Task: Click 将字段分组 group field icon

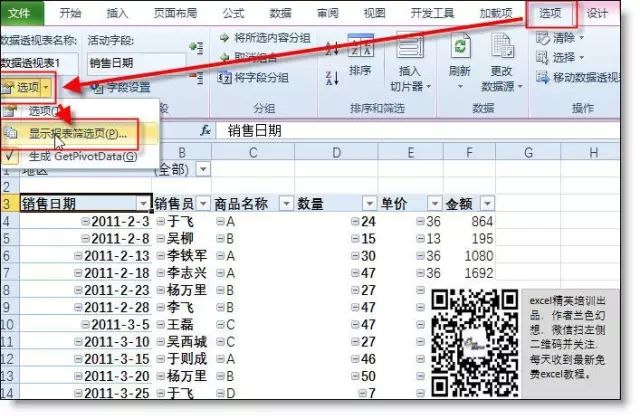Action: coord(224,77)
